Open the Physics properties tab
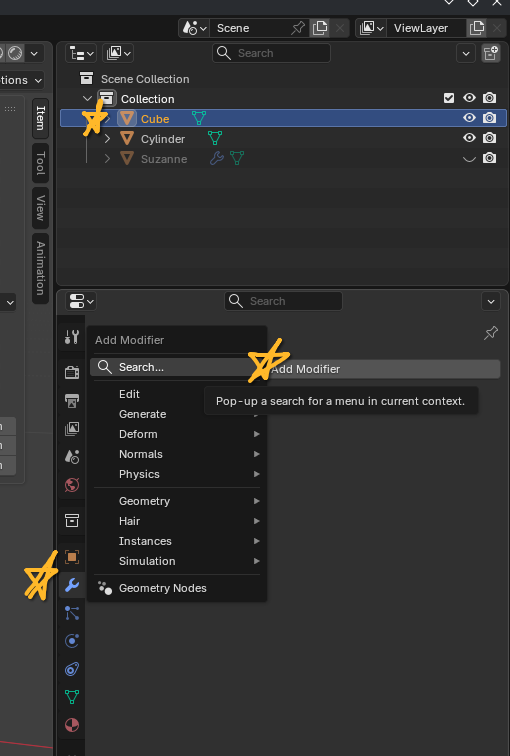Image resolution: width=510 pixels, height=756 pixels. click(72, 641)
